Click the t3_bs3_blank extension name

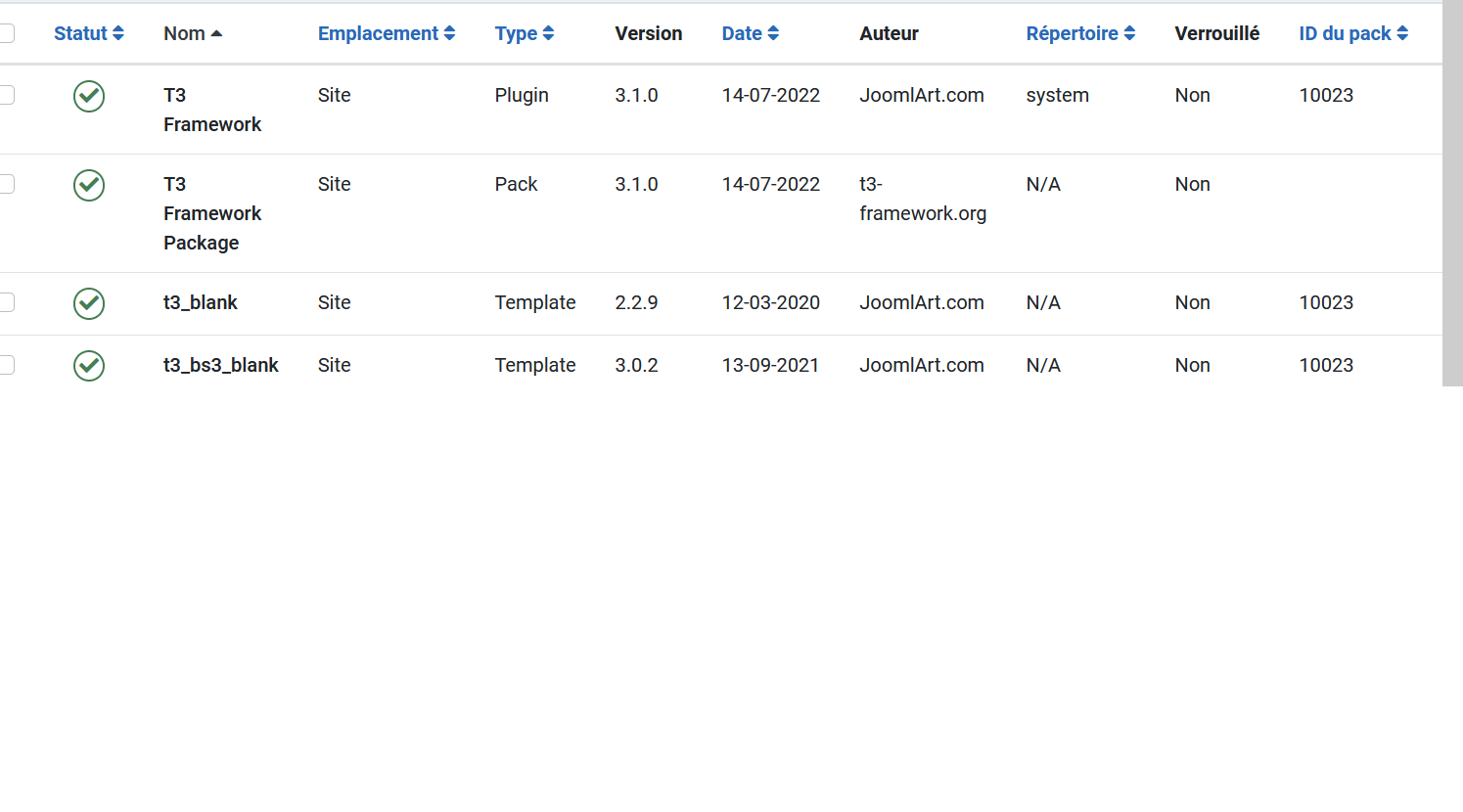click(x=220, y=365)
